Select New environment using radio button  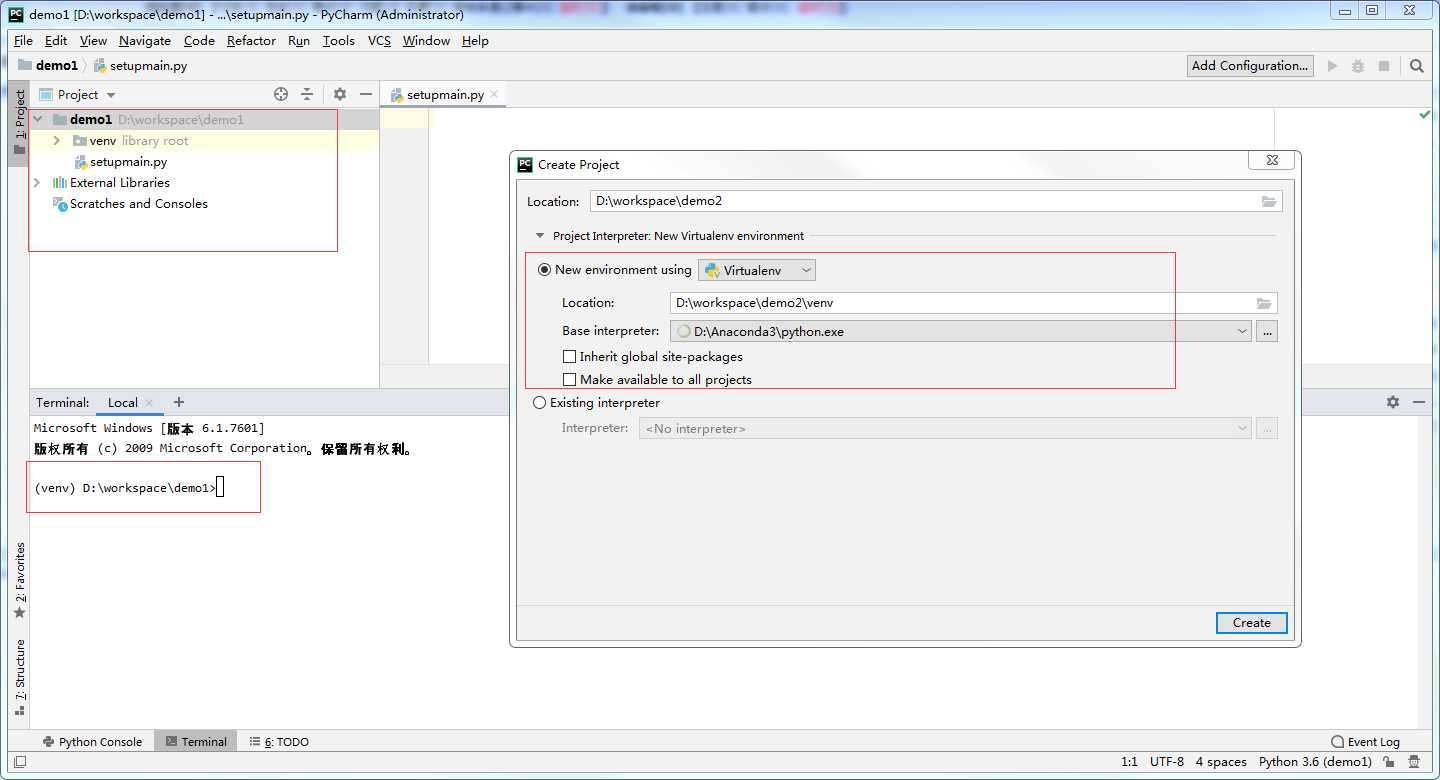tap(544, 270)
